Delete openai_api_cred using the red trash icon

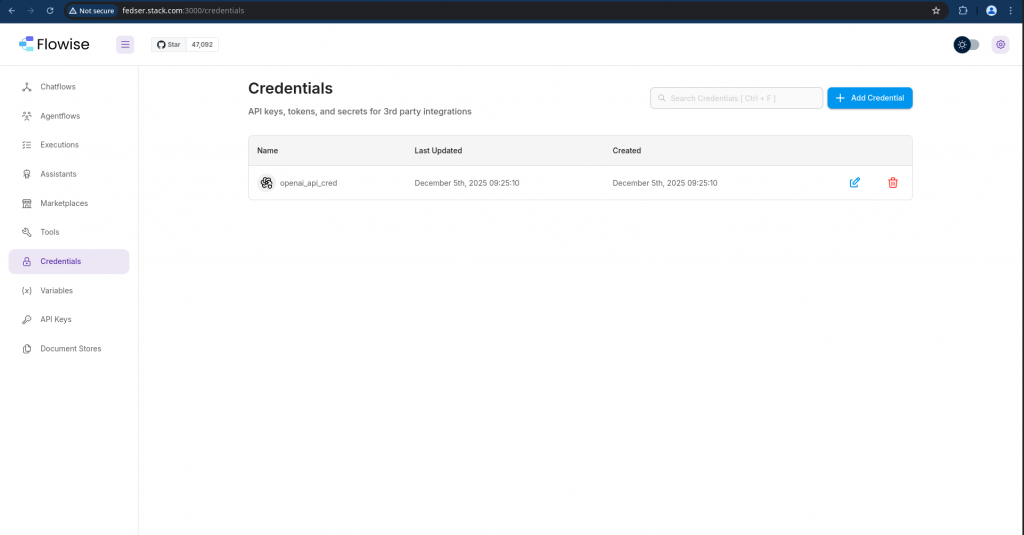(x=893, y=183)
